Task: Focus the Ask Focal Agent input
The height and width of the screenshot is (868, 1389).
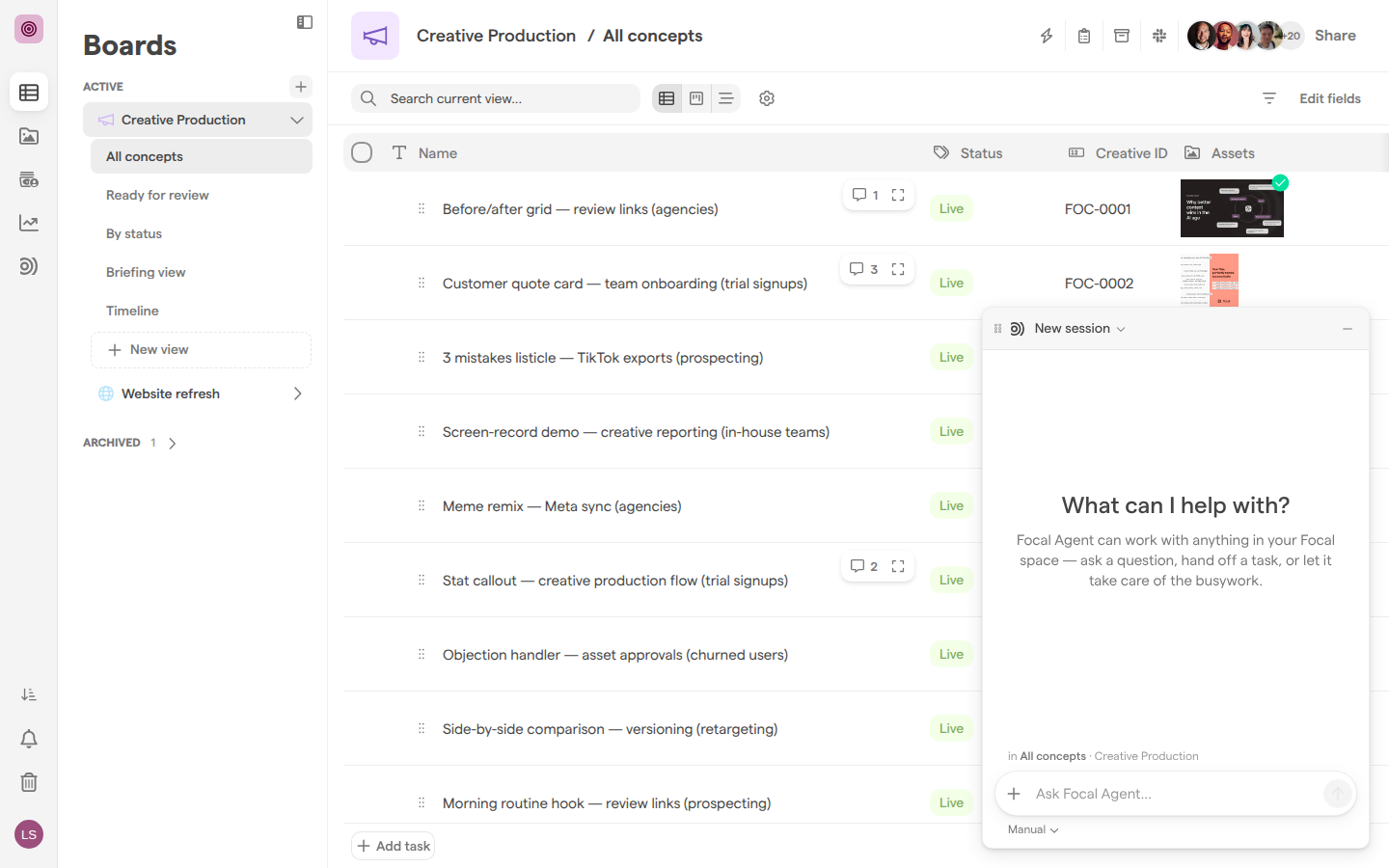Action: (1175, 794)
